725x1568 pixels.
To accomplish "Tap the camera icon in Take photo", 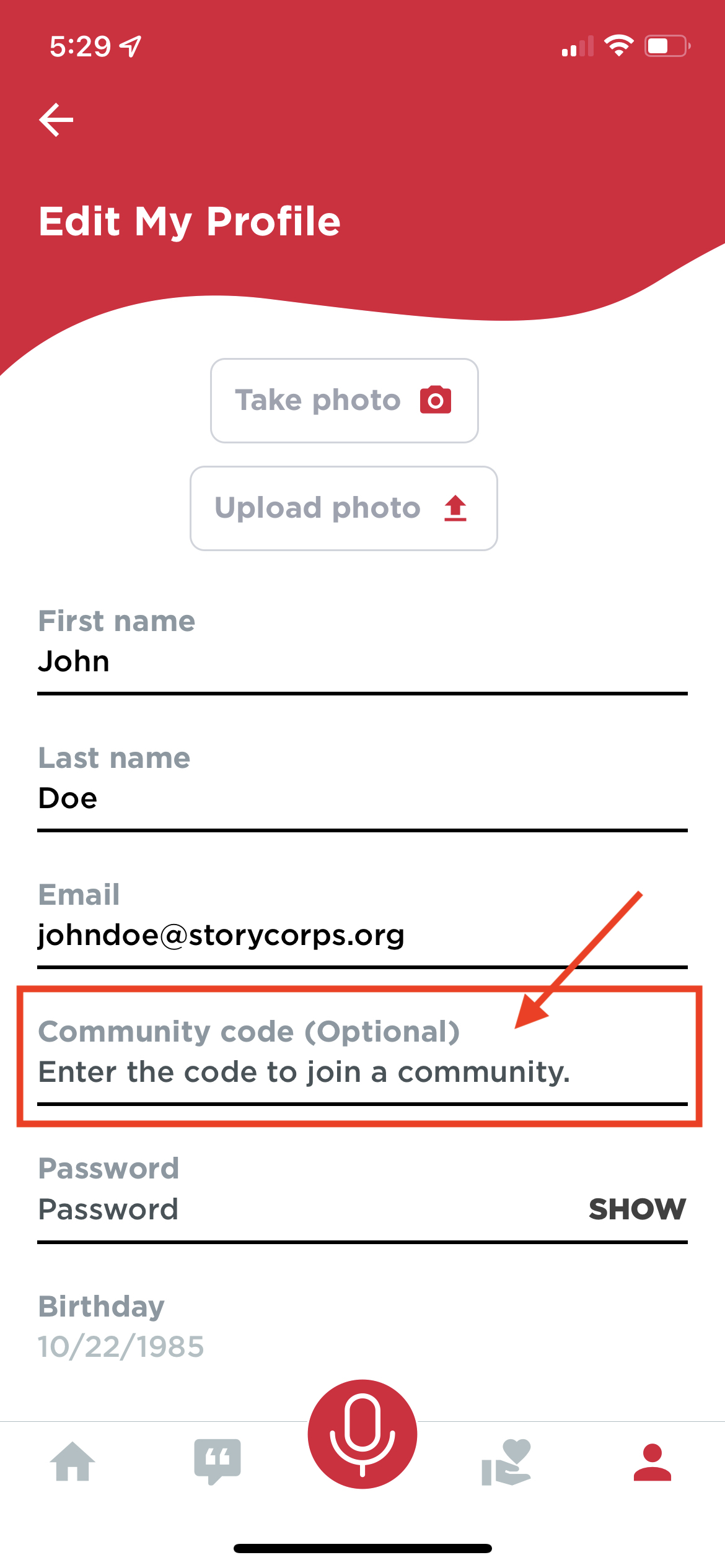I will [436, 400].
